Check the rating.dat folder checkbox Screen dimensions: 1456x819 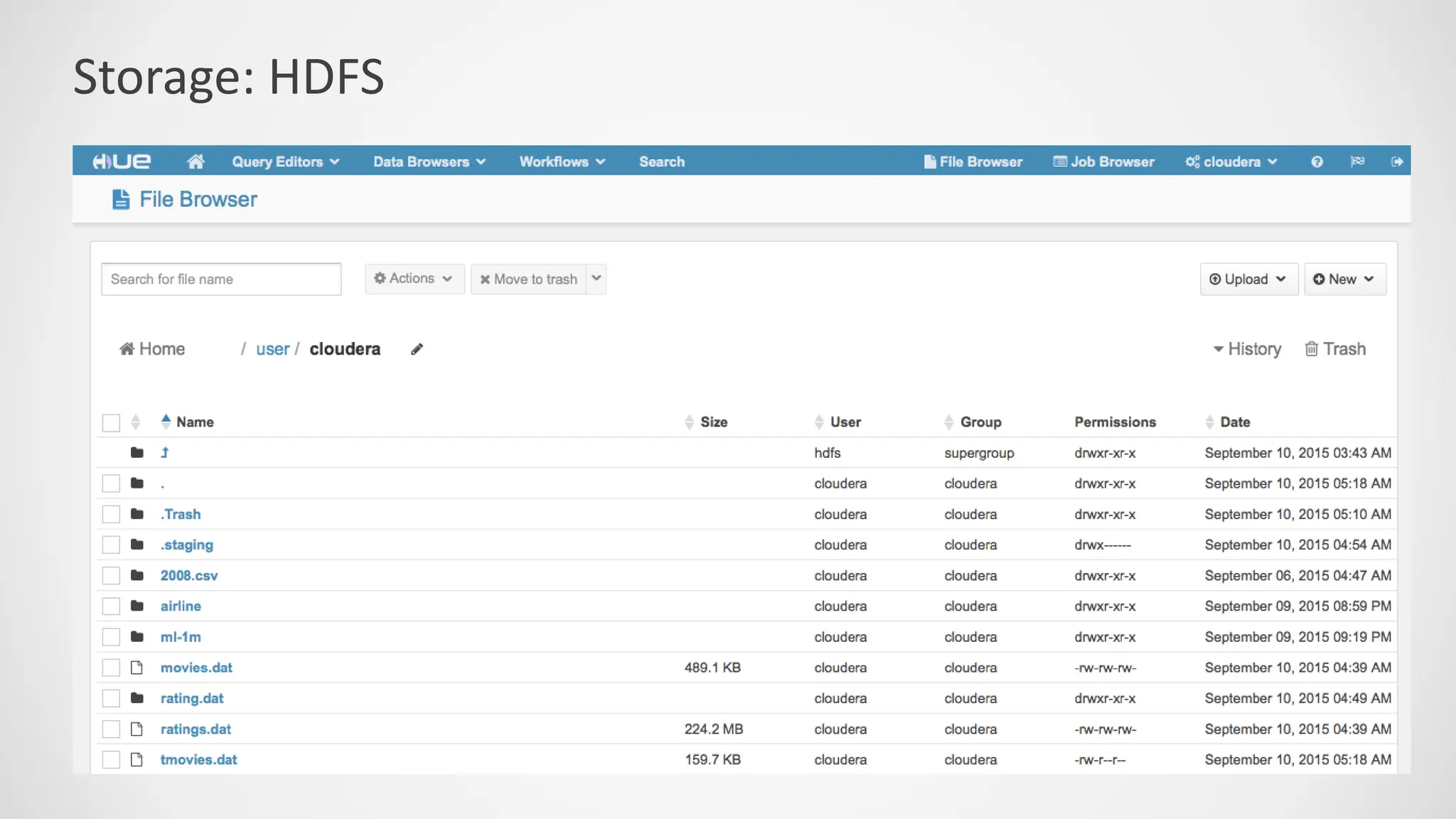(111, 698)
